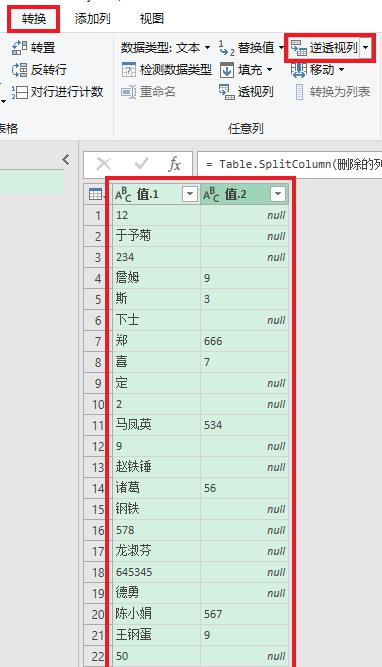Select the cell containing 567
Screen dimensions: 382x667
[x=245, y=614]
